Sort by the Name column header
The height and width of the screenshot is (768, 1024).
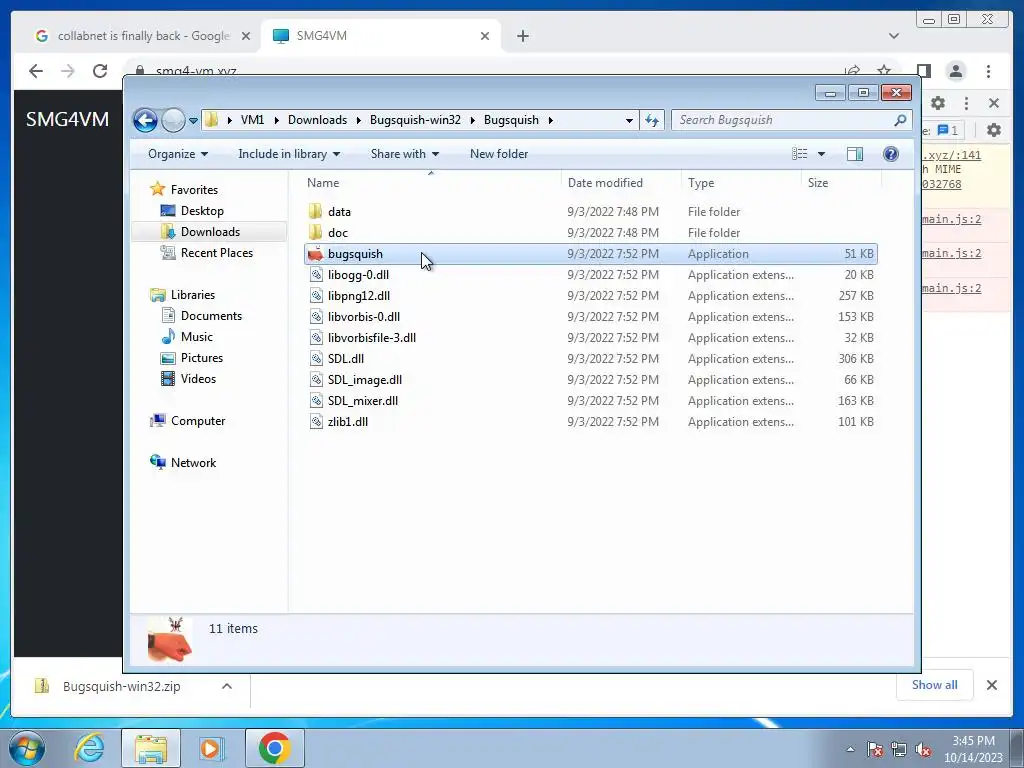click(x=323, y=183)
